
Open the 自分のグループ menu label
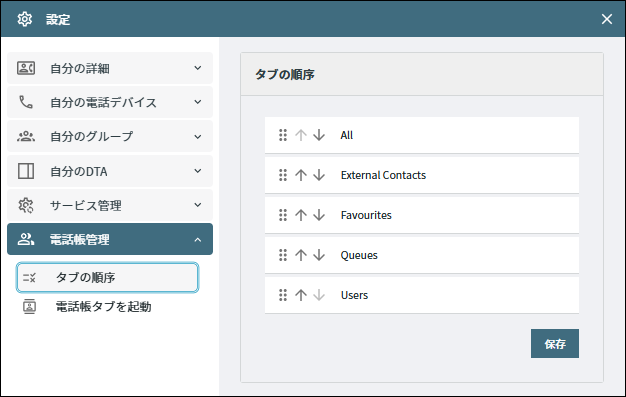(x=91, y=137)
